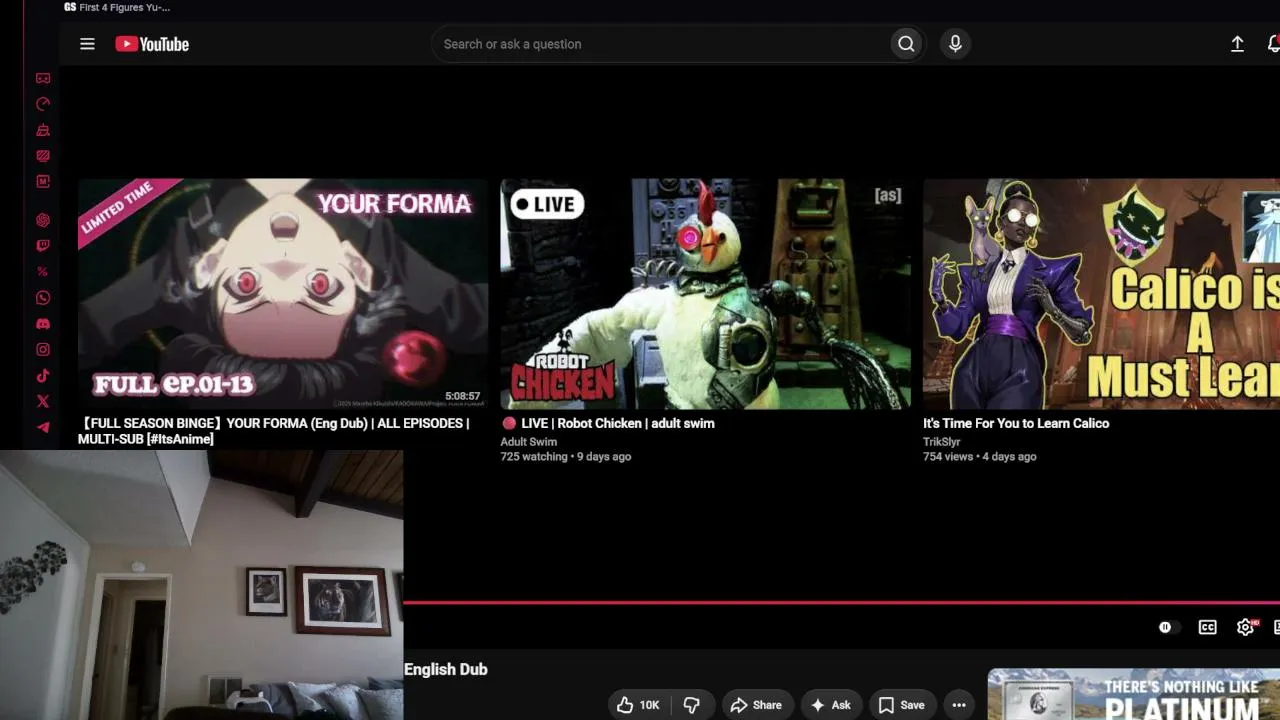Start voice search with the microphone
The height and width of the screenshot is (720, 1280).
tap(955, 44)
